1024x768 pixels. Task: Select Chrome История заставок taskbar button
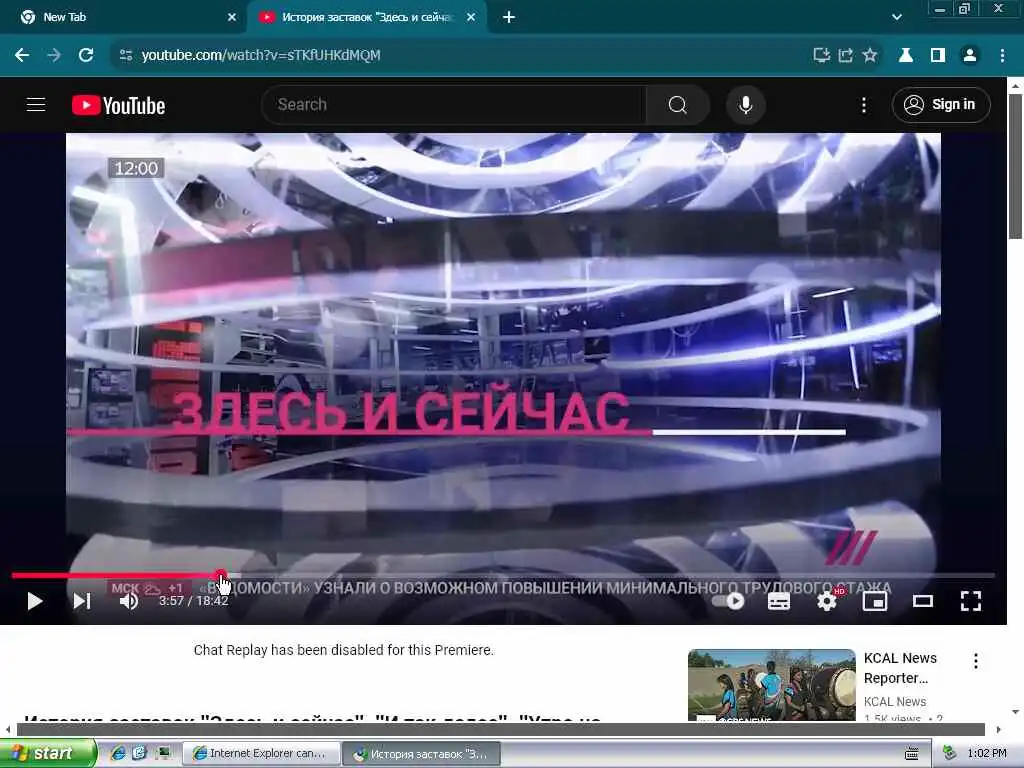(421, 754)
